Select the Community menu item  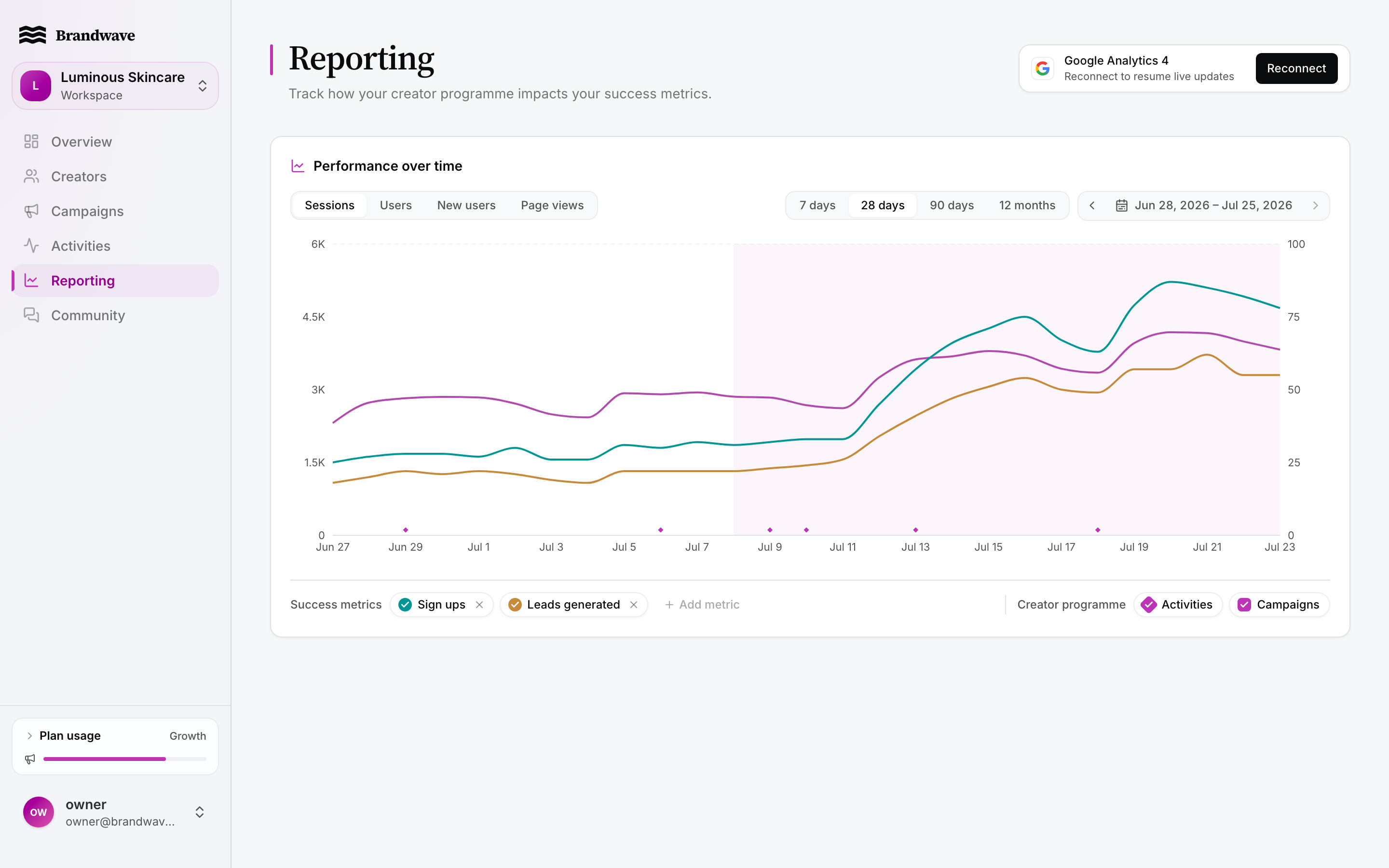pos(115,315)
